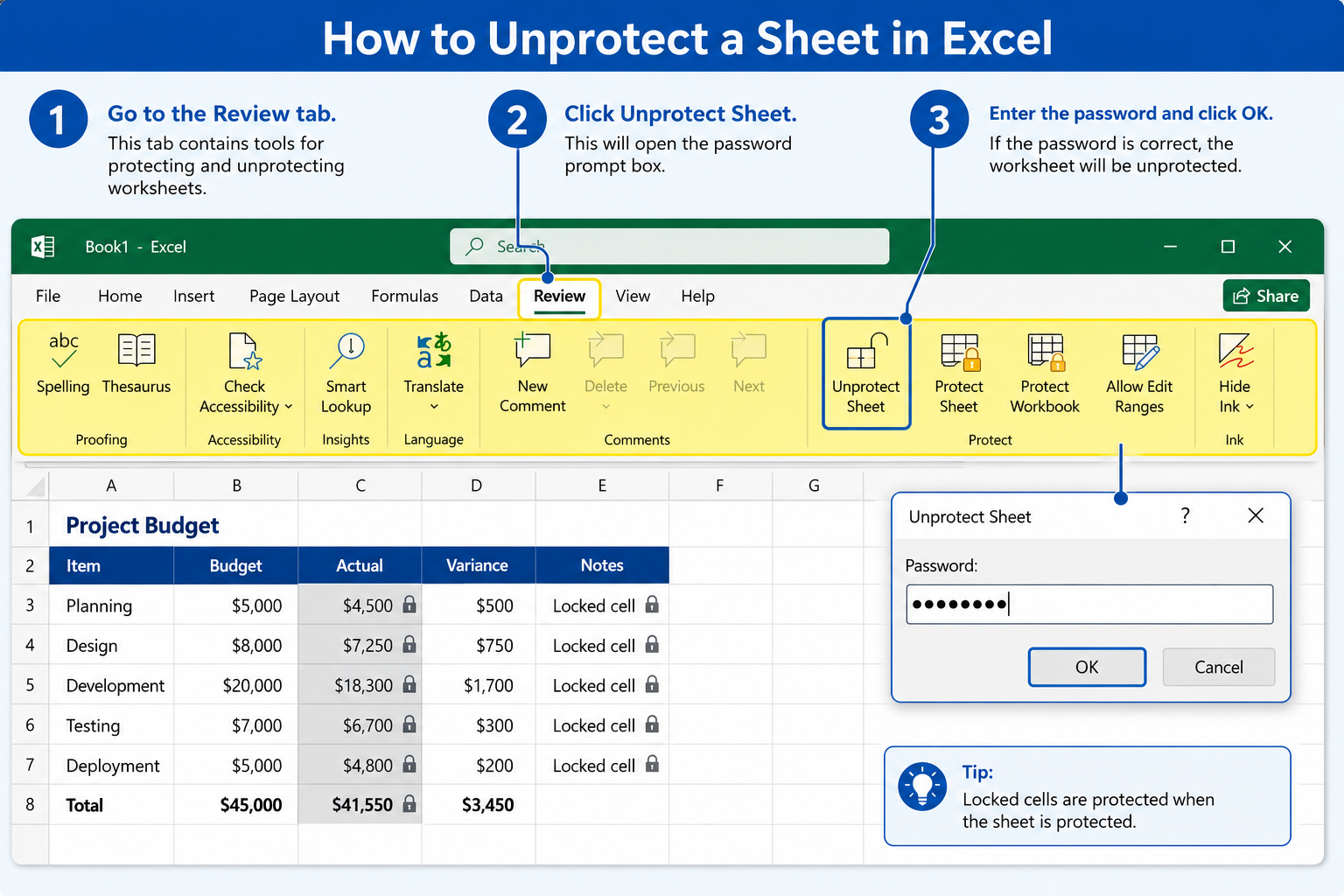Expand the Delete comment dropdown arrow
1344x896 pixels.
click(605, 407)
